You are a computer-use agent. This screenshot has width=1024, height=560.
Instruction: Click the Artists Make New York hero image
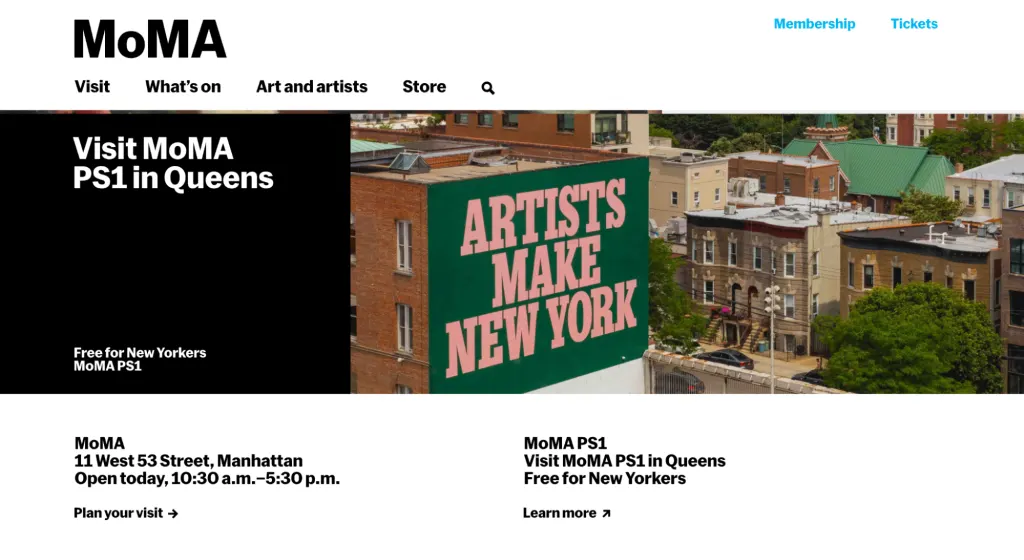(x=687, y=254)
